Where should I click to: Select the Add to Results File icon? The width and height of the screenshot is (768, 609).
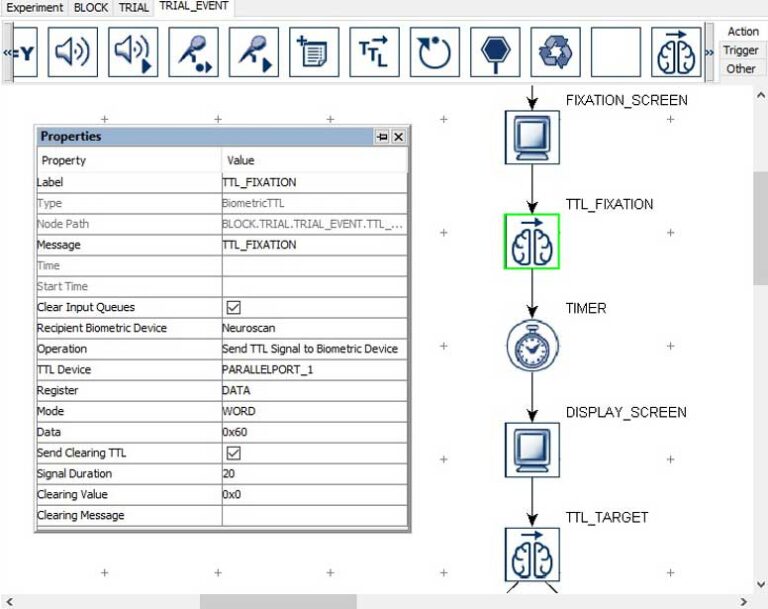(314, 52)
